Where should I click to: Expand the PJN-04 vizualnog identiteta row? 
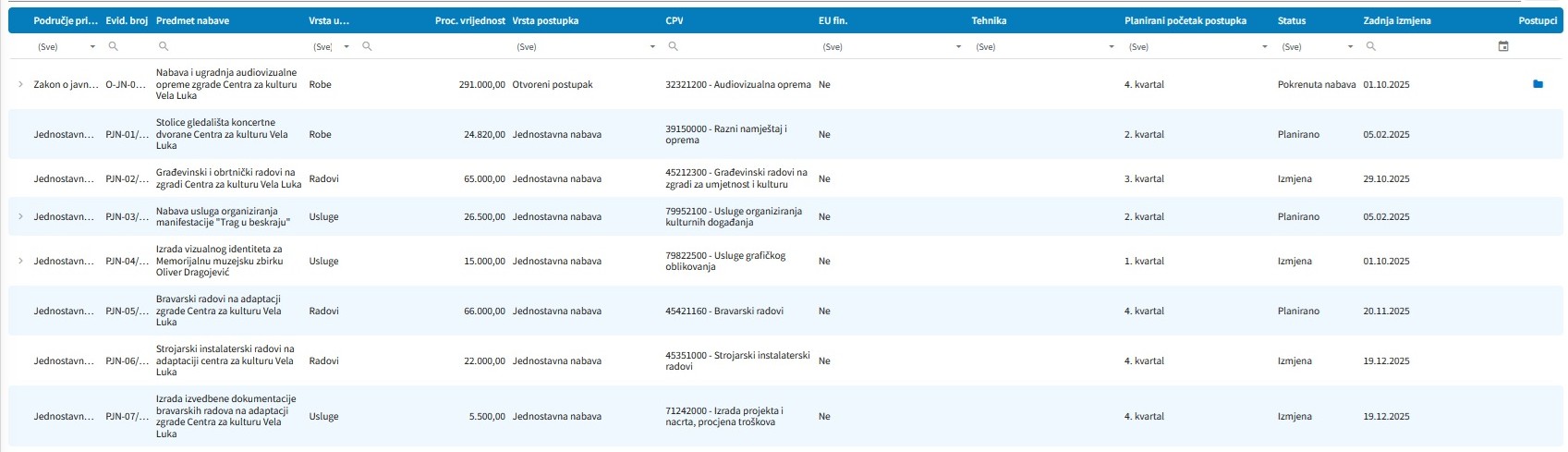click(20, 261)
